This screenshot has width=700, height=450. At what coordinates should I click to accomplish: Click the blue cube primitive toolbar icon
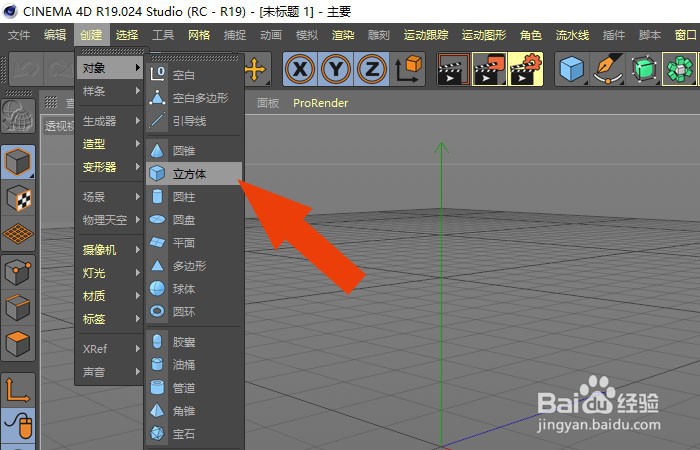572,69
